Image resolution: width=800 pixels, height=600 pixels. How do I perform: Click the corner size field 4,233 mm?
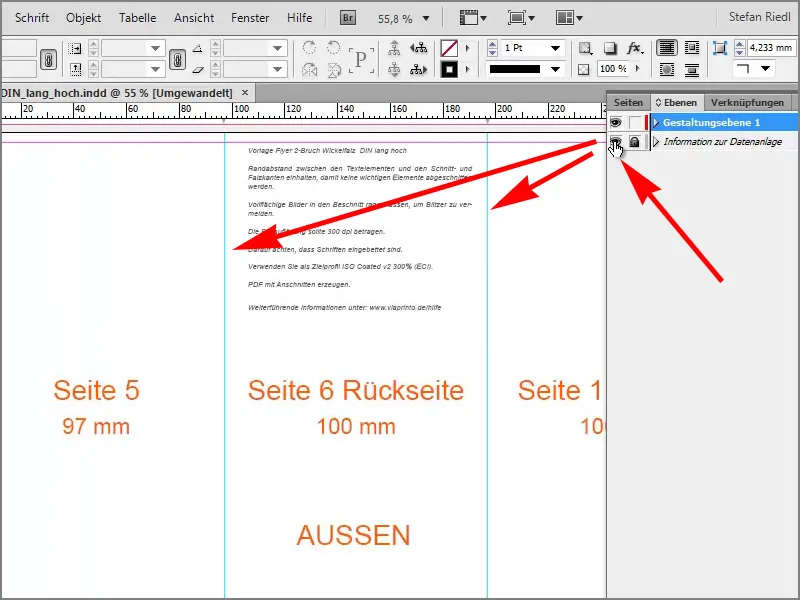point(770,48)
